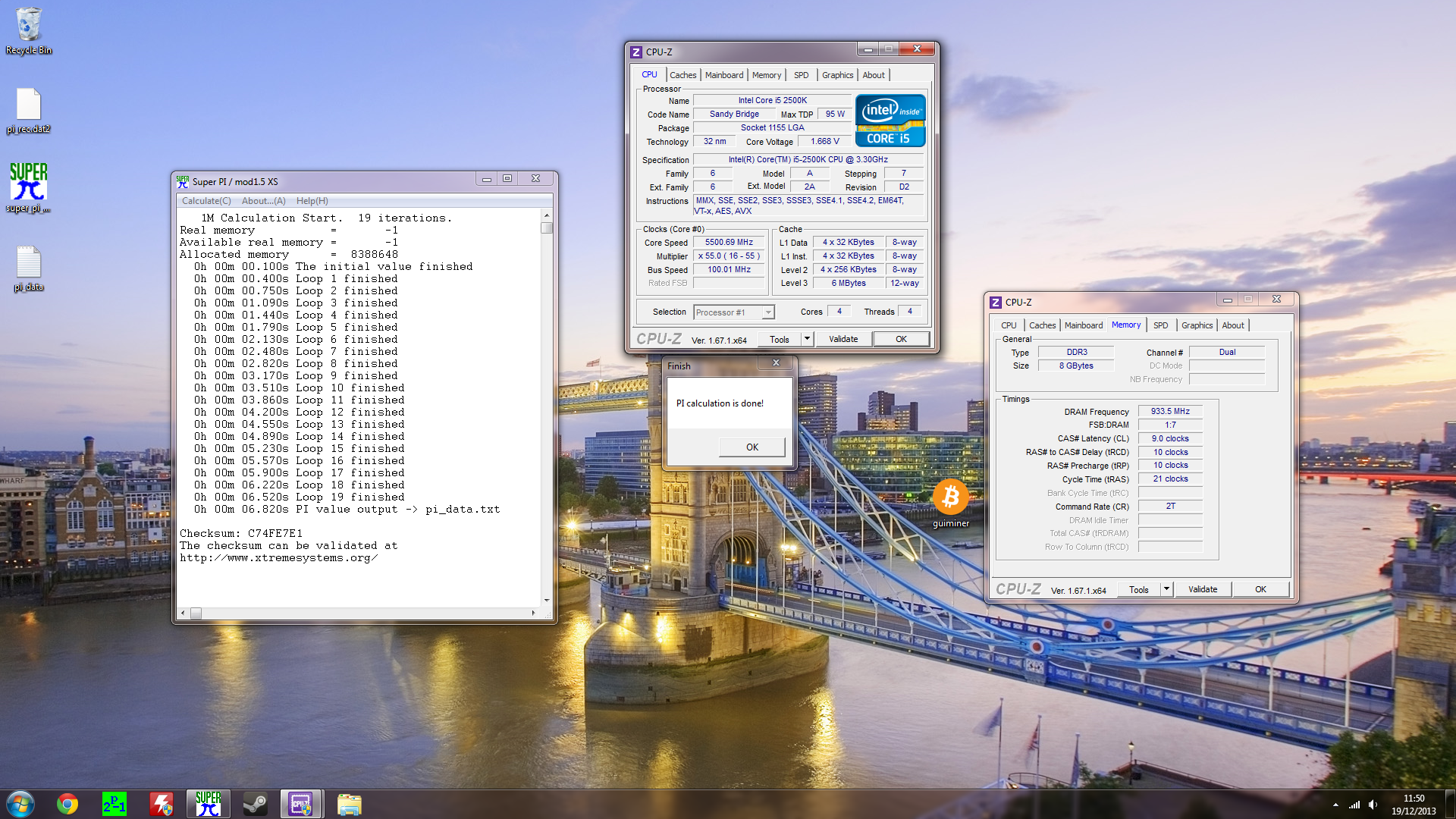
Task: Click the volume speaker tray icon
Action: 1373,805
